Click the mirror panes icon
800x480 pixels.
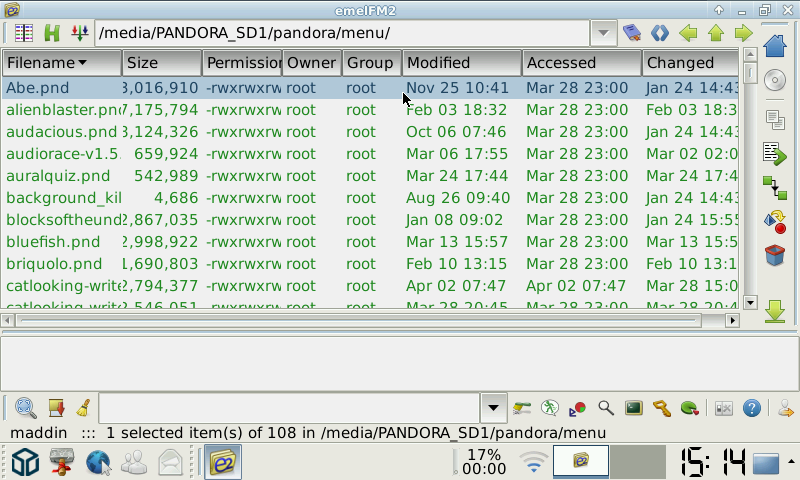(x=660, y=33)
